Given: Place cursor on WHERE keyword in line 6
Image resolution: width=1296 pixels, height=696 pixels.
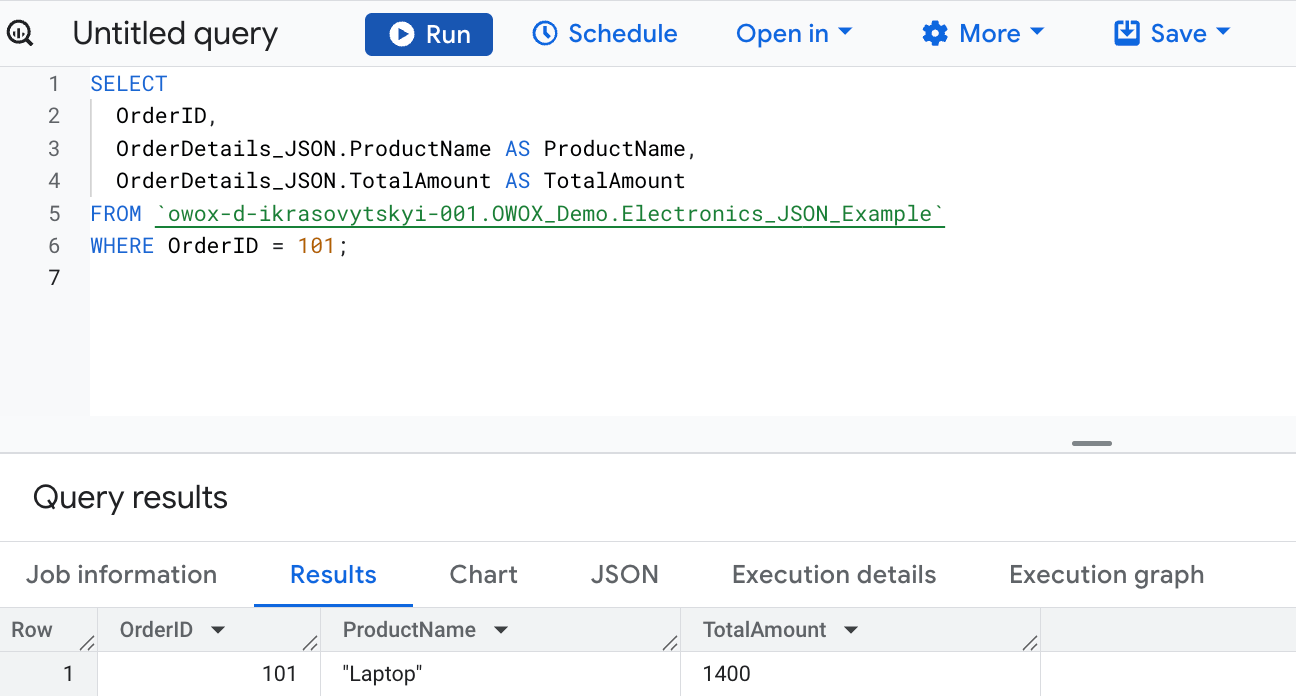Looking at the screenshot, I should [x=122, y=246].
